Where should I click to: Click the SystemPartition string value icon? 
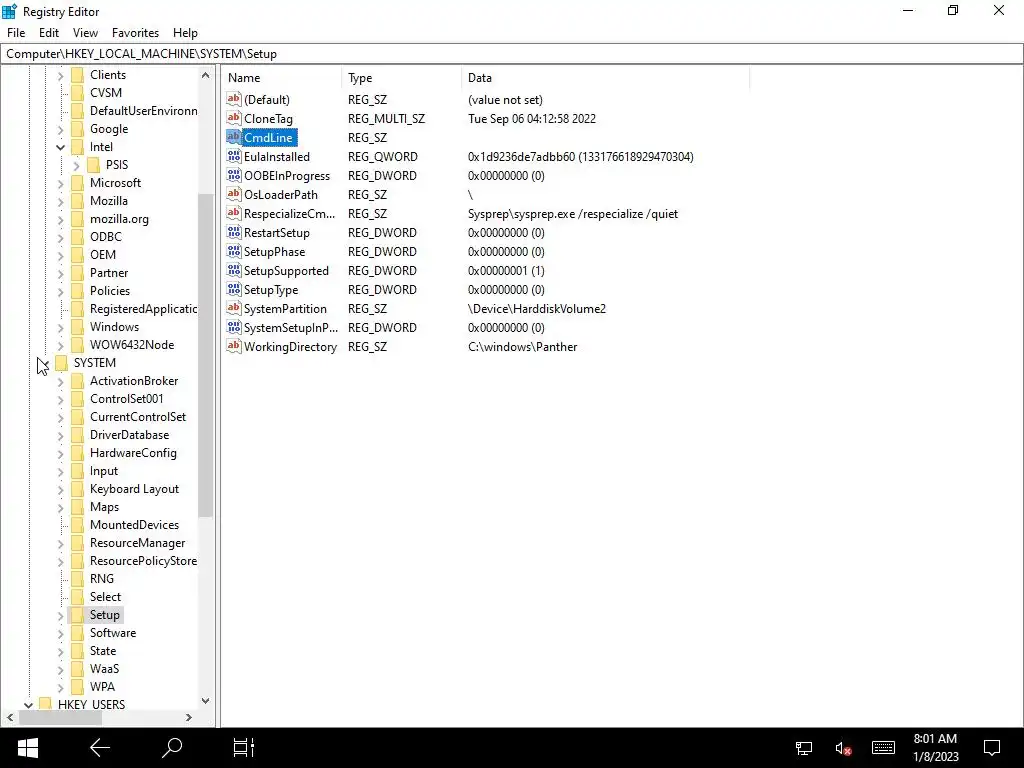coord(234,308)
